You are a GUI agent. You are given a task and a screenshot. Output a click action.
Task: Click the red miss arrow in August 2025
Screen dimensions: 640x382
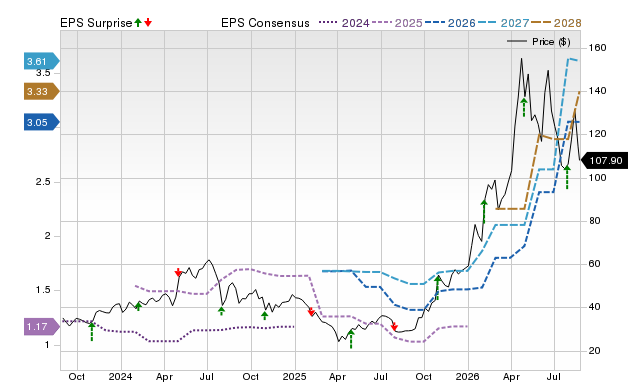394,326
